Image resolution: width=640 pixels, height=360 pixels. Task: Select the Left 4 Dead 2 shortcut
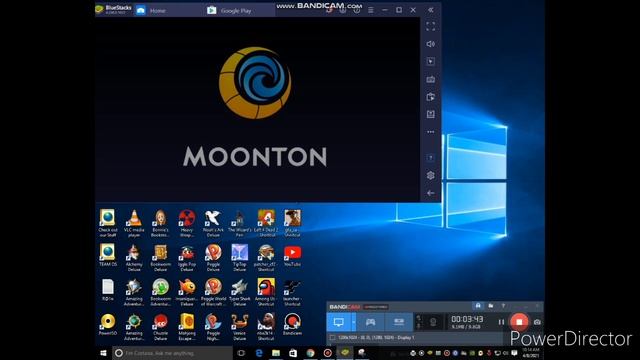pyautogui.click(x=266, y=223)
